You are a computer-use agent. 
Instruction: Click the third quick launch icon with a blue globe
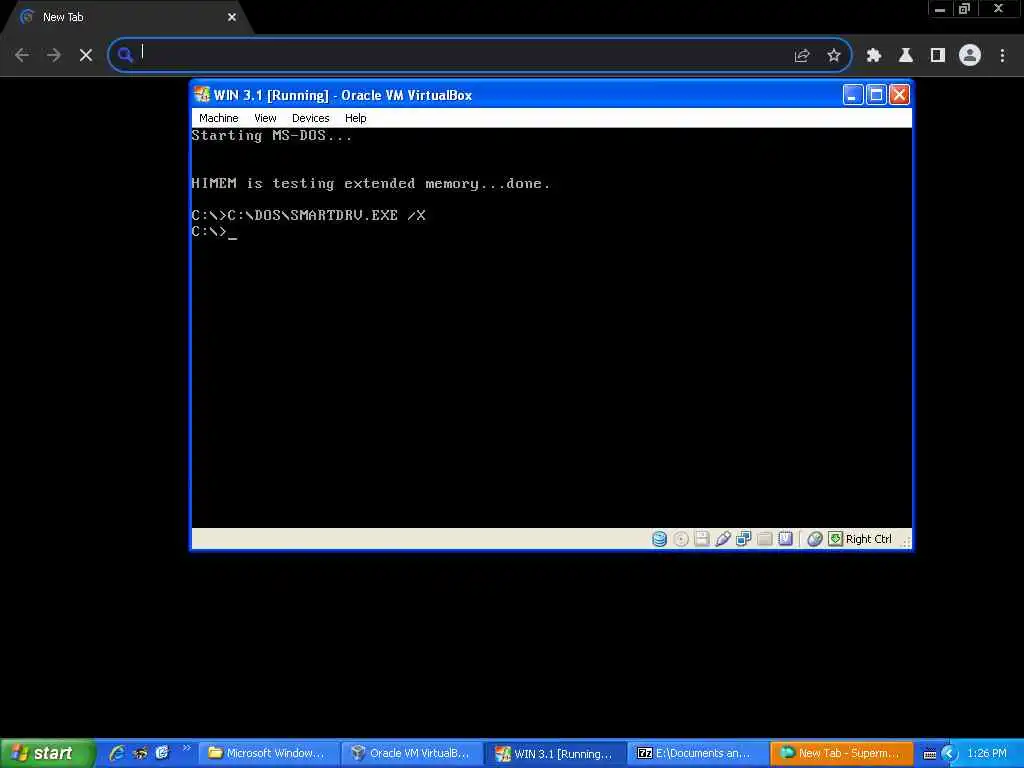pos(162,753)
